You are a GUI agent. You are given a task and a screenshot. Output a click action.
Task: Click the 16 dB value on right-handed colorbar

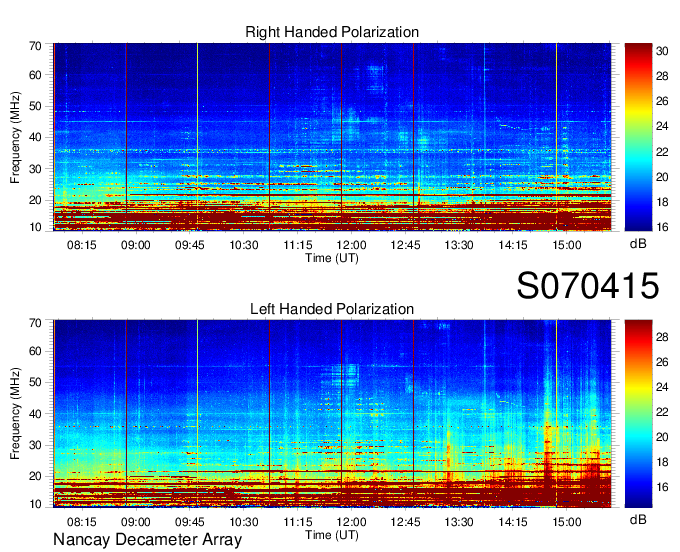(662, 227)
